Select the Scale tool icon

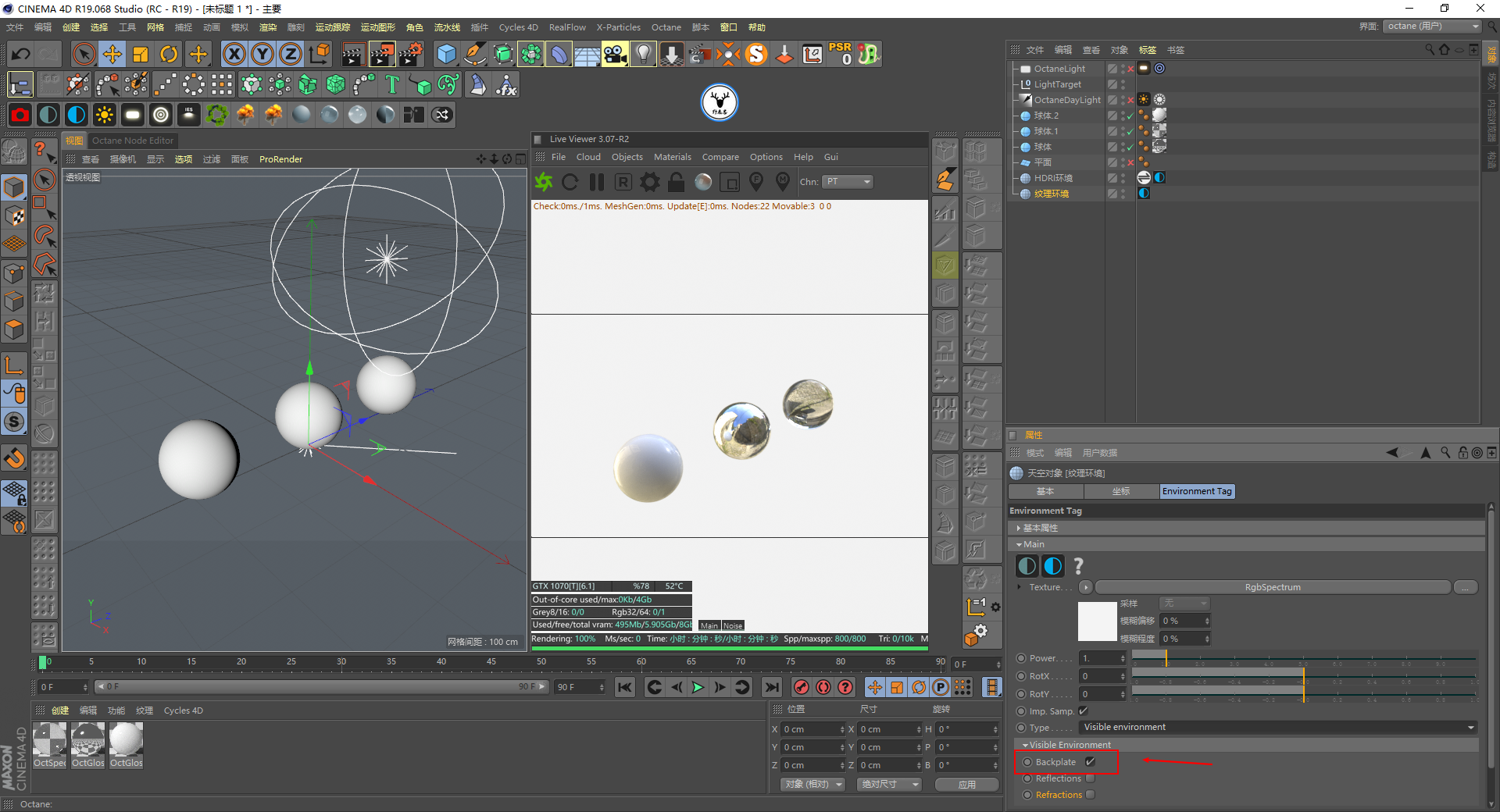tap(141, 54)
